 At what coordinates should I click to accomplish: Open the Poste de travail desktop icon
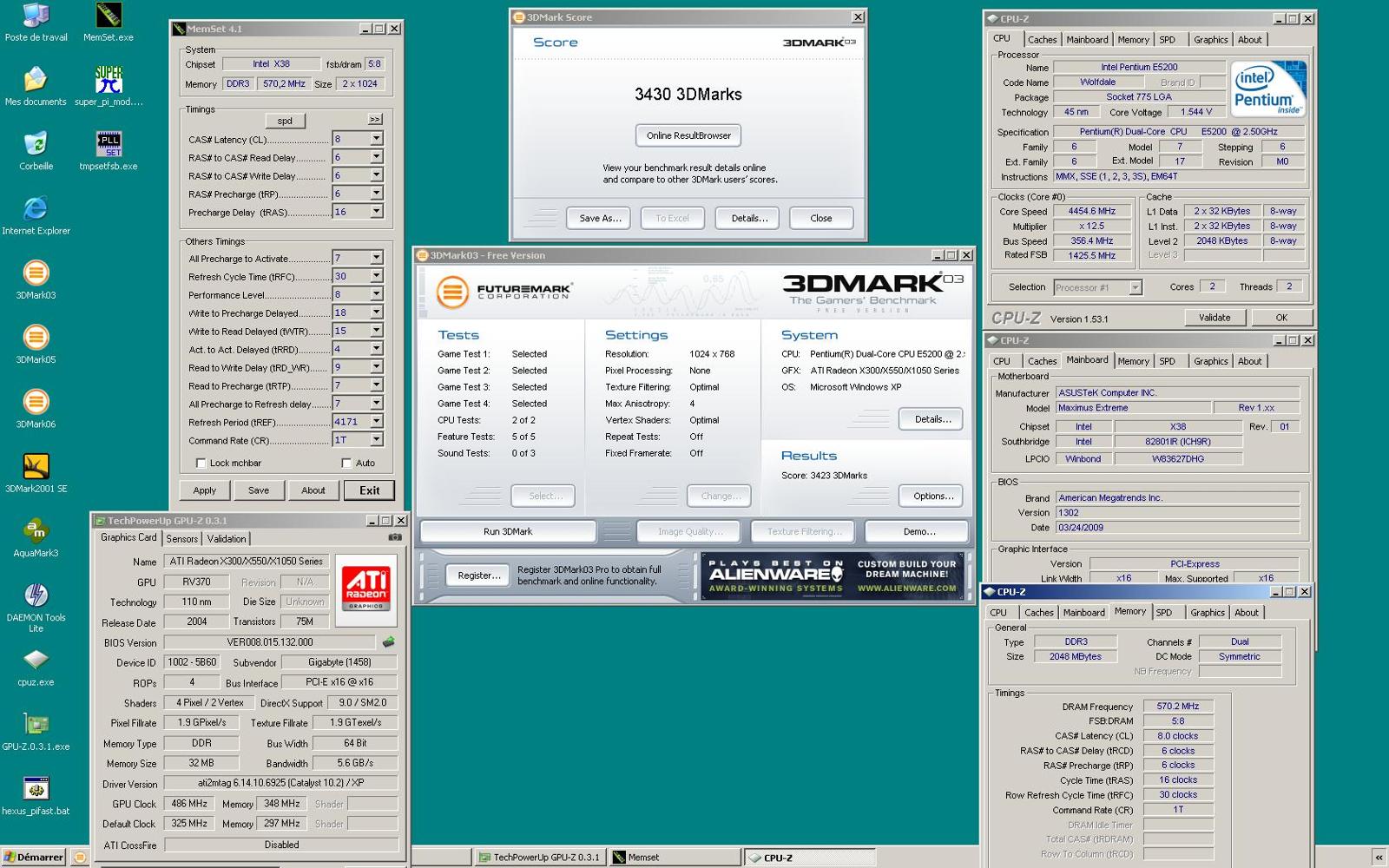[x=36, y=23]
